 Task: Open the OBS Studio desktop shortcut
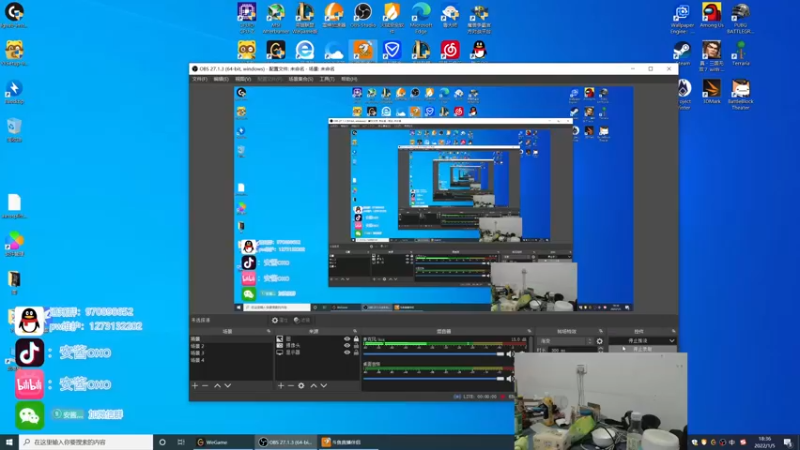pyautogui.click(x=363, y=15)
